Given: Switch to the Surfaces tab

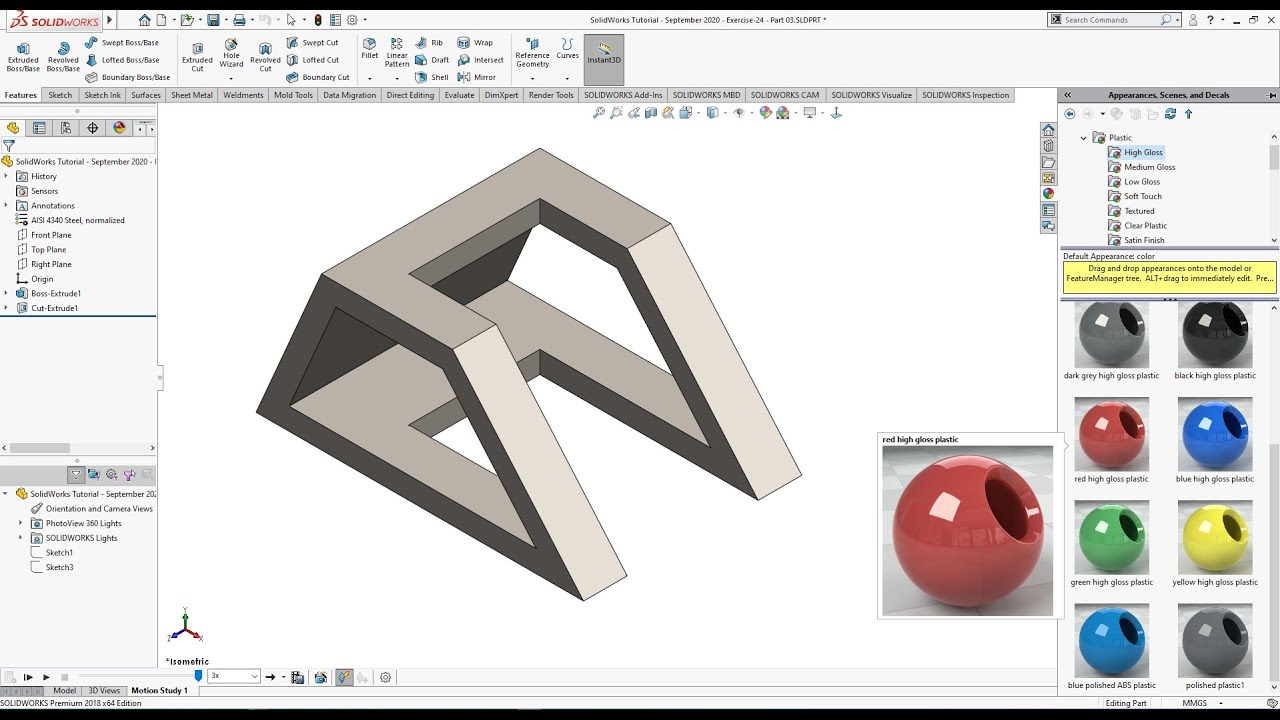Looking at the screenshot, I should point(145,95).
